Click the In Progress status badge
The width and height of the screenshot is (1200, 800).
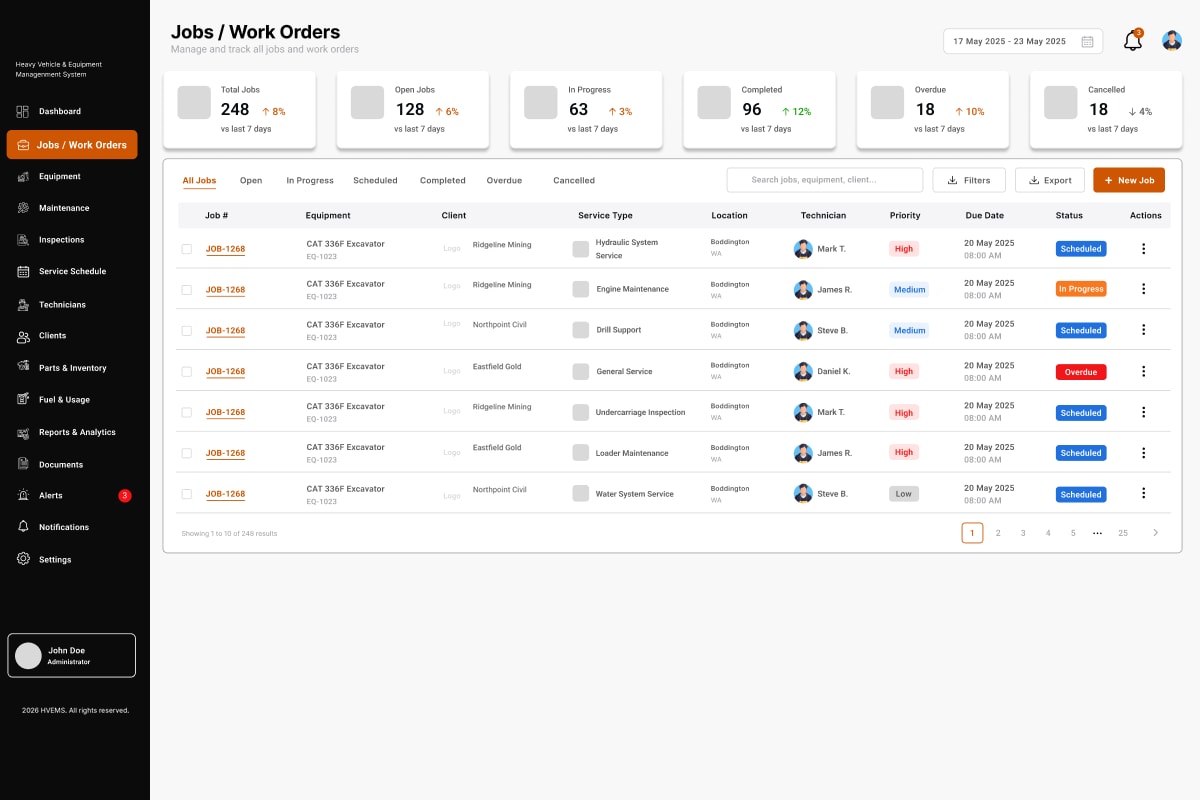1081,289
